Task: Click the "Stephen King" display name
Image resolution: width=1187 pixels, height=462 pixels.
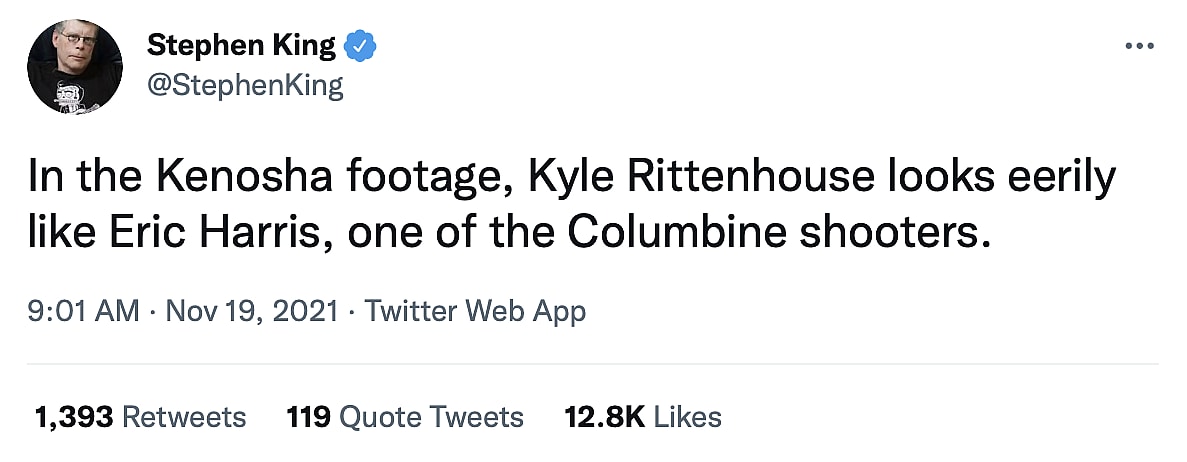Action: click(x=240, y=45)
